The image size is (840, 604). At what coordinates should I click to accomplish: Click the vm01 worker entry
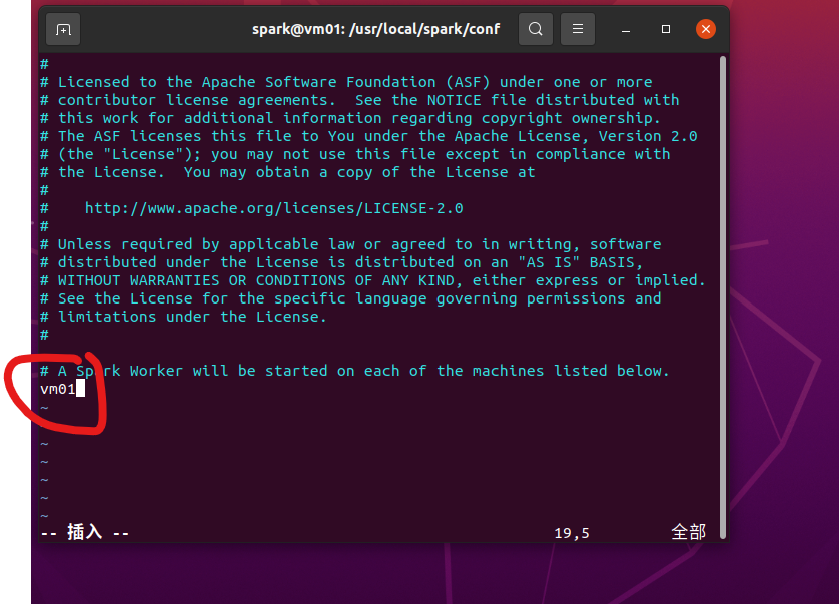point(58,389)
